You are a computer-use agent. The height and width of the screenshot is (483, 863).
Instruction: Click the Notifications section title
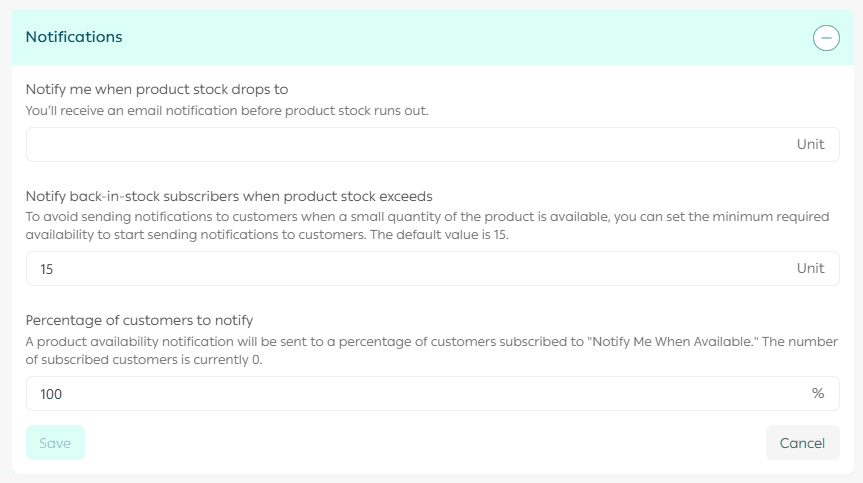pyautogui.click(x=74, y=37)
